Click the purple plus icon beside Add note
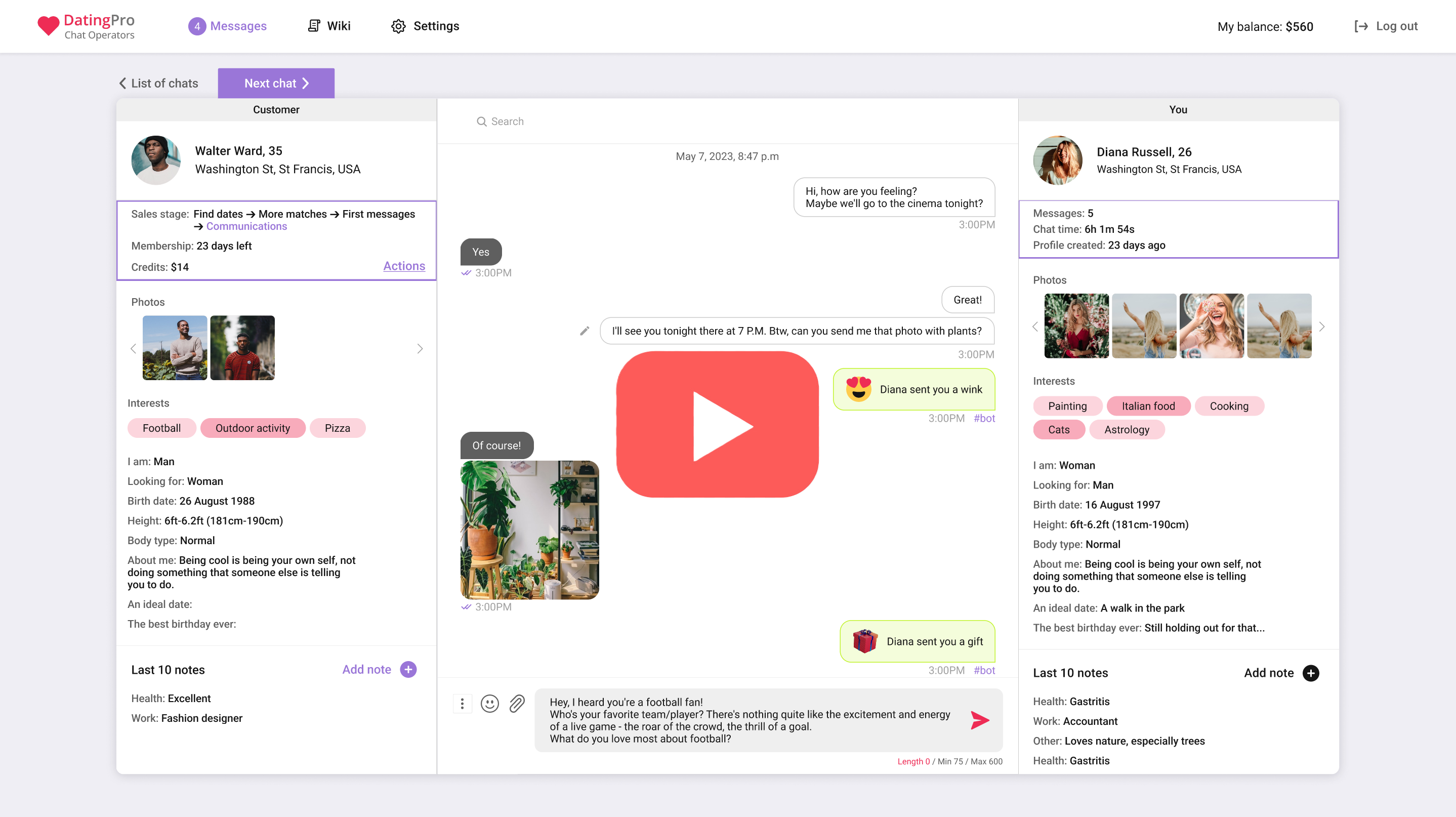Image resolution: width=1456 pixels, height=817 pixels. pos(408,669)
